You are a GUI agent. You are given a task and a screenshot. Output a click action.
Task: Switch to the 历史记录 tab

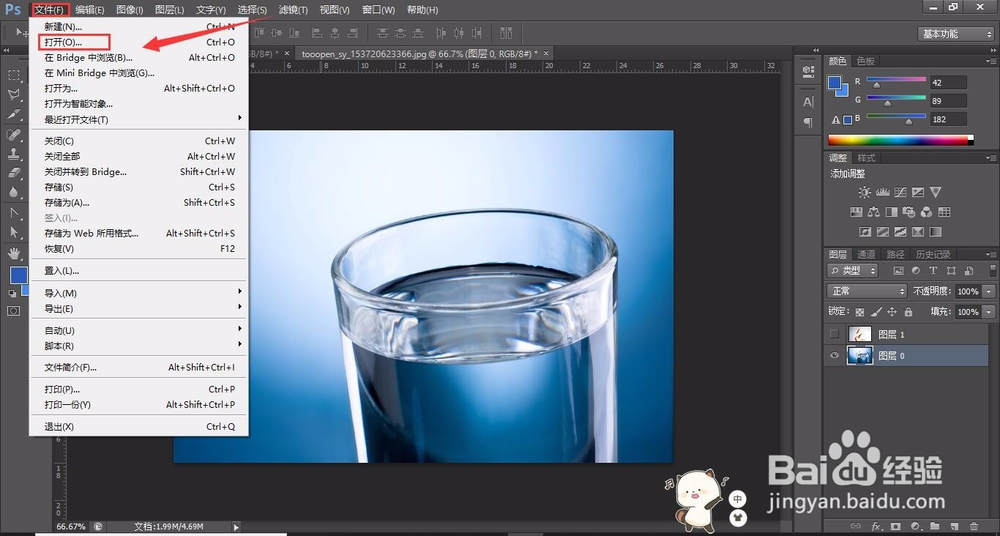(x=933, y=254)
